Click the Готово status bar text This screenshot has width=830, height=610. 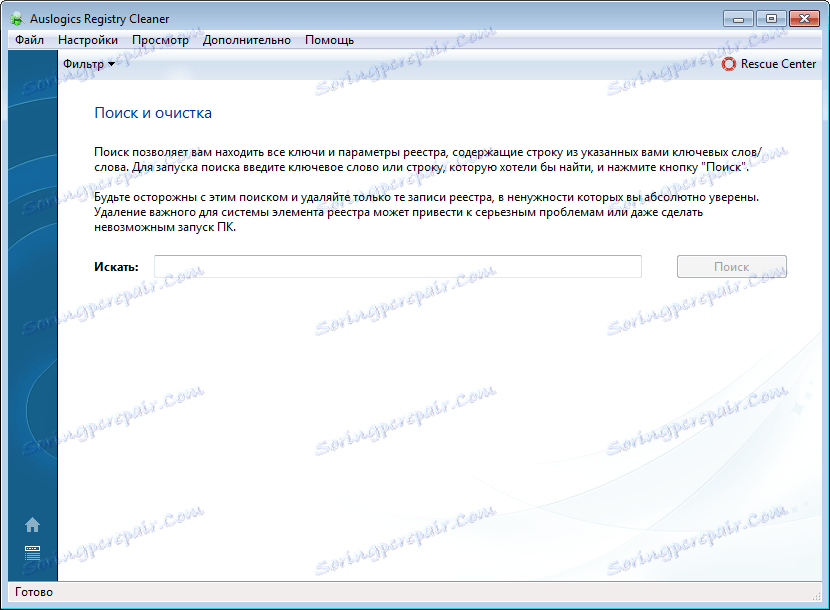tap(34, 592)
